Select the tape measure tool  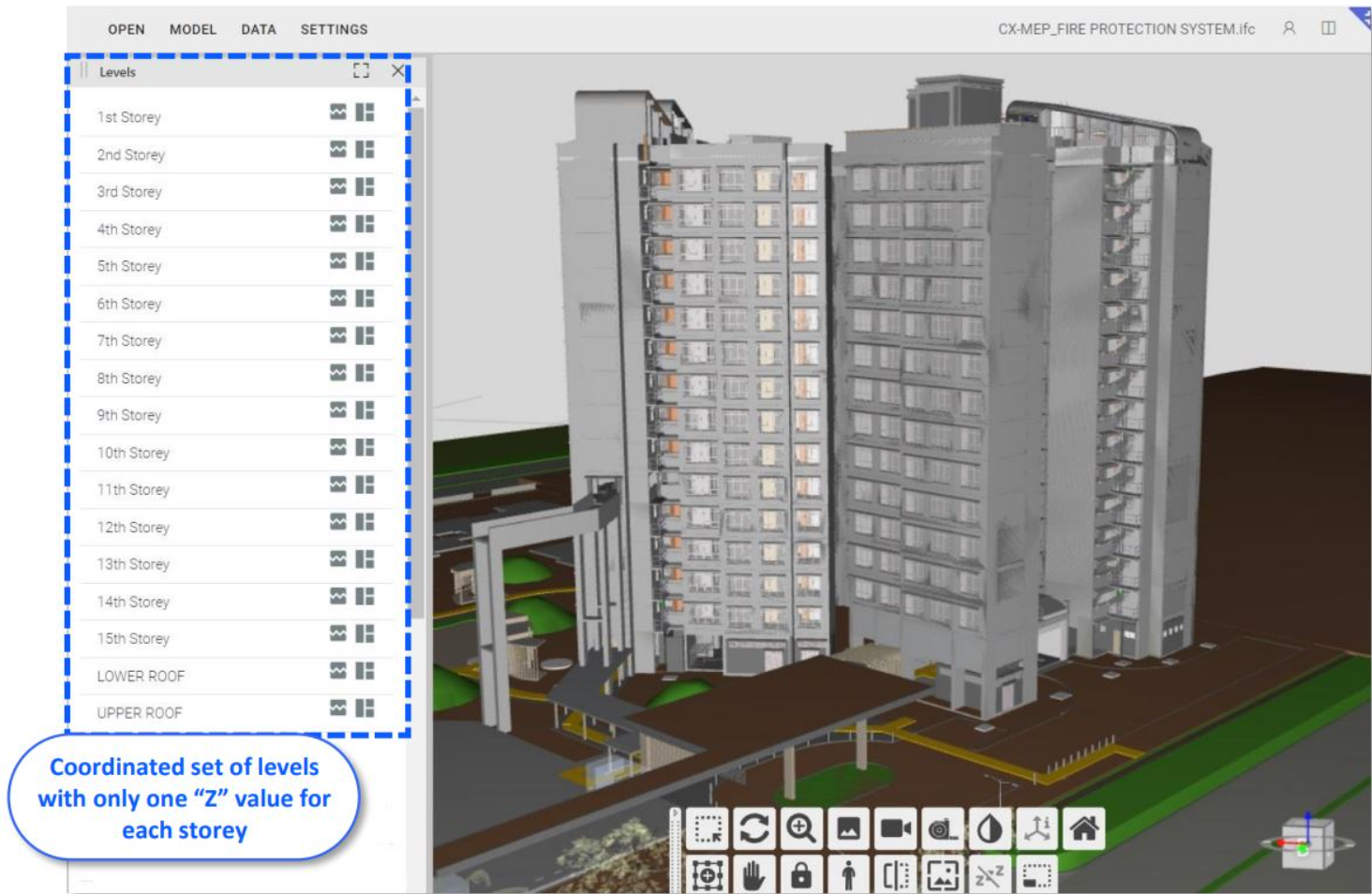(x=942, y=829)
